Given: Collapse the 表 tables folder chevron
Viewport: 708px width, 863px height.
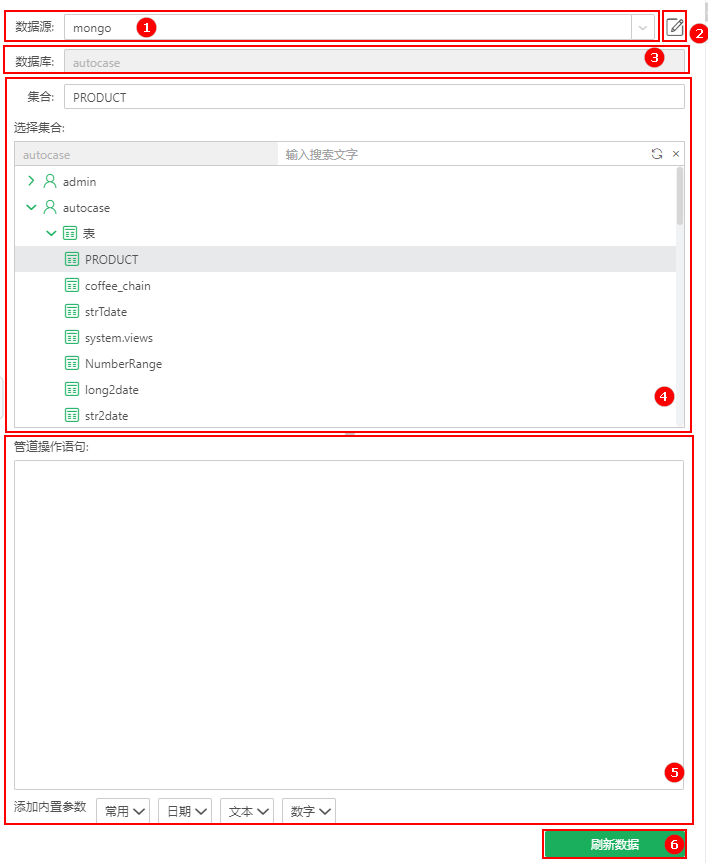Looking at the screenshot, I should point(51,233).
